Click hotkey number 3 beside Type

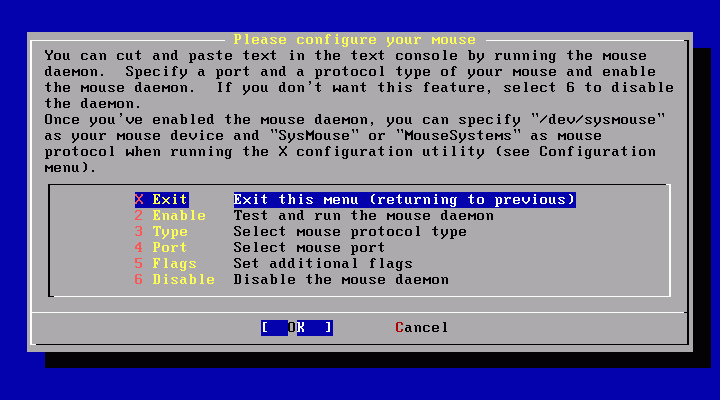pyautogui.click(x=139, y=232)
